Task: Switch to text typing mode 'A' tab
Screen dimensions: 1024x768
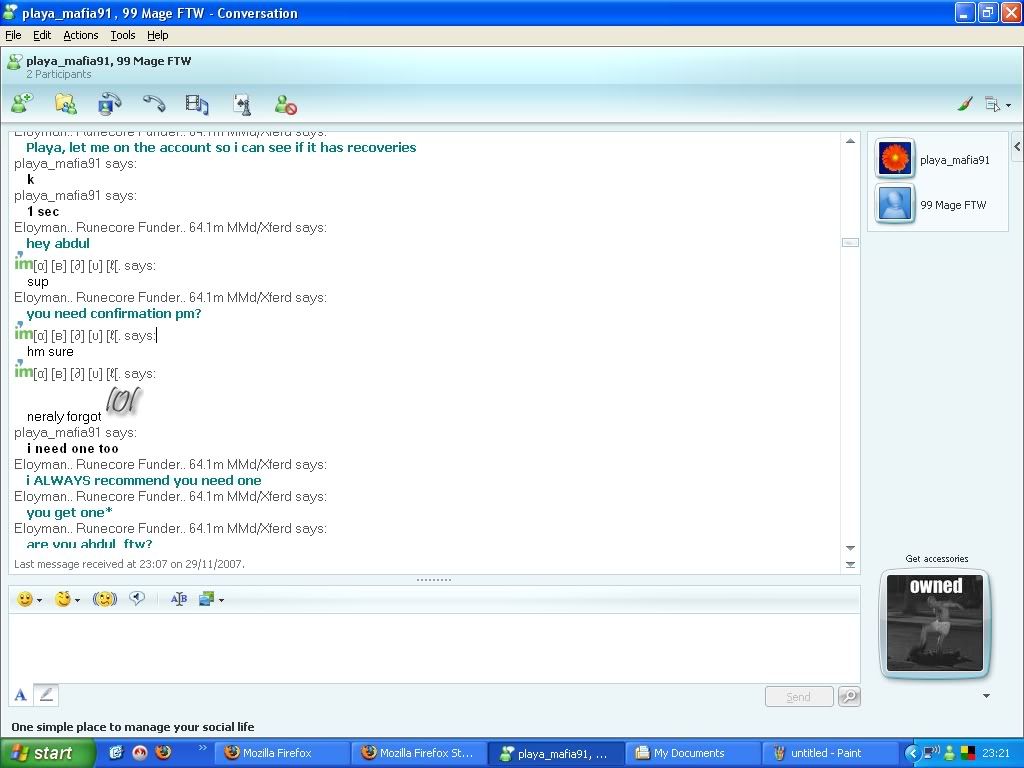Action: tap(20, 695)
